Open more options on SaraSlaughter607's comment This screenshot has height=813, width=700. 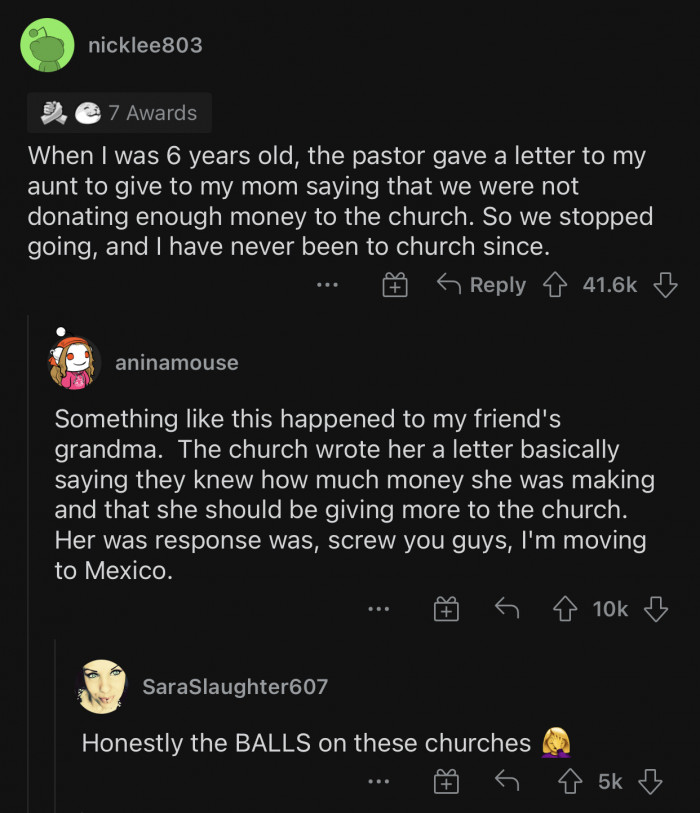tap(377, 782)
